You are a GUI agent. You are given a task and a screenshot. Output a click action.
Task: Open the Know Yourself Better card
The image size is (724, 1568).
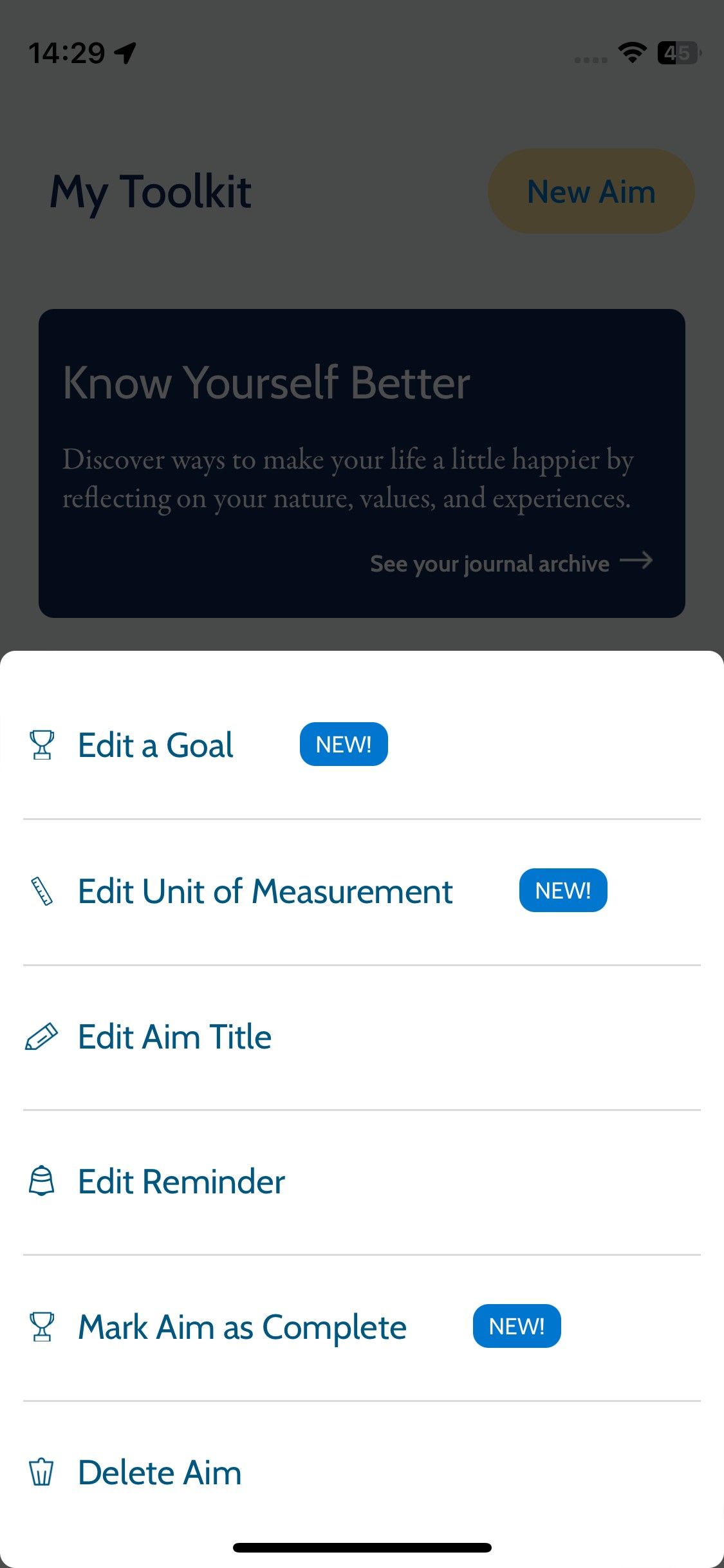point(362,461)
